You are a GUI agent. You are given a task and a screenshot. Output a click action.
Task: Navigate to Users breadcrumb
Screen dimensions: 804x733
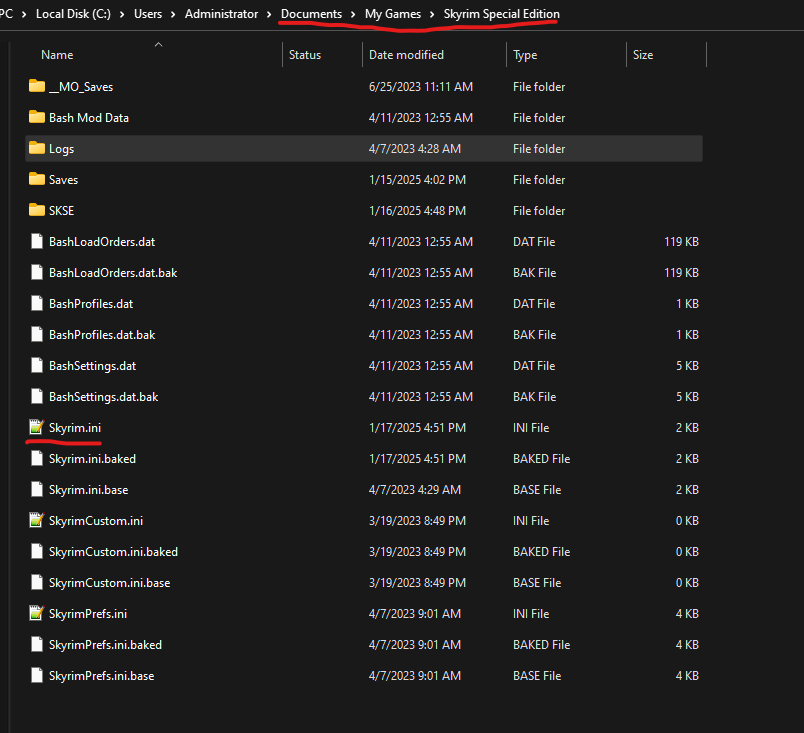[148, 14]
